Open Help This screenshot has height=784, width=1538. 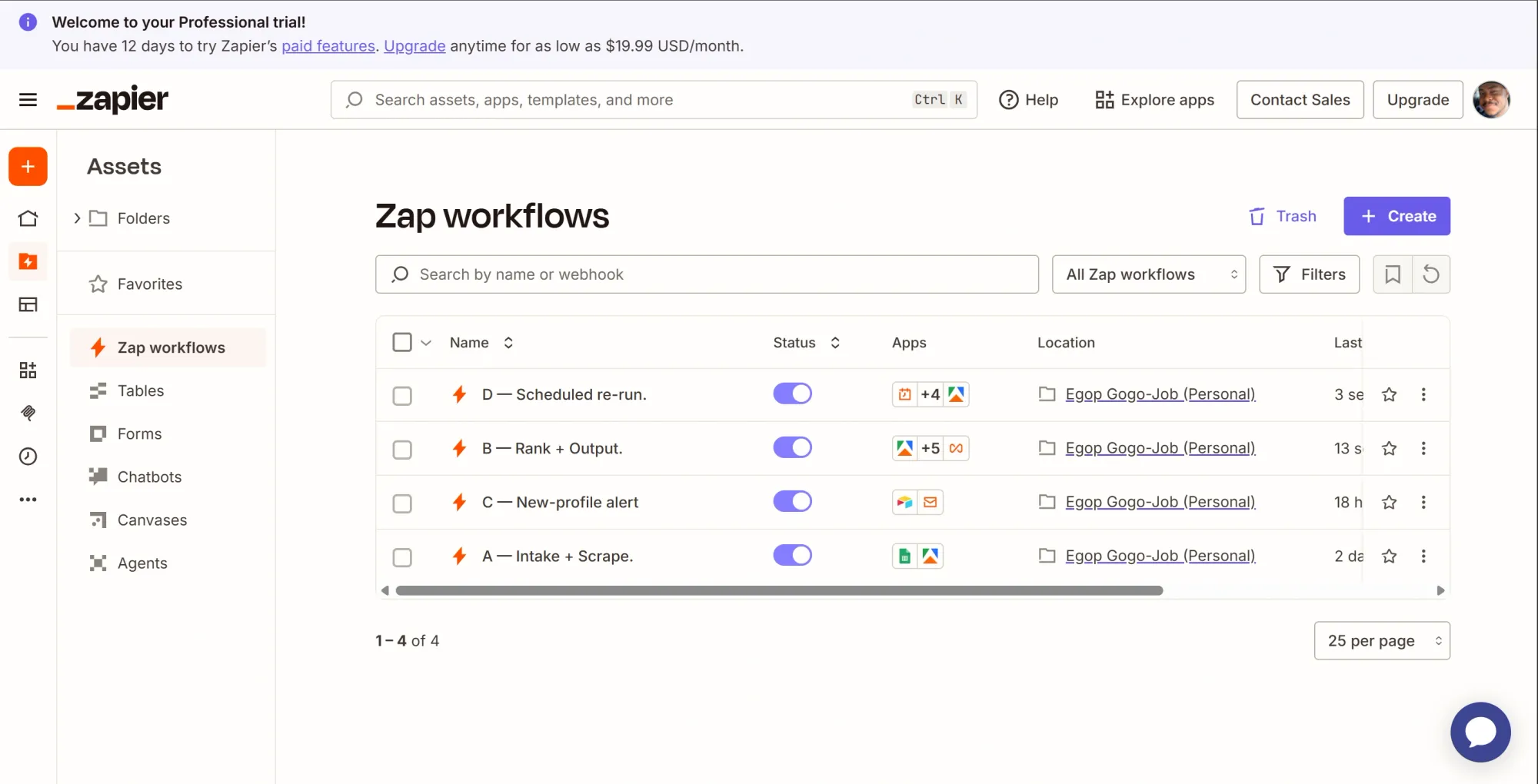[1028, 100]
